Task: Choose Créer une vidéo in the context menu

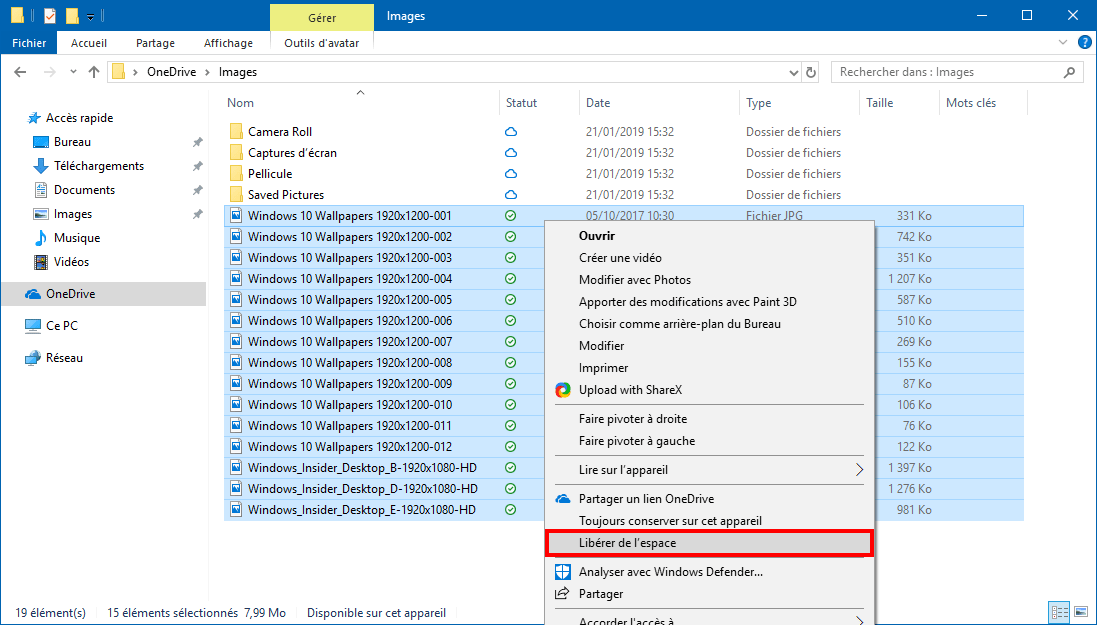Action: [620, 258]
